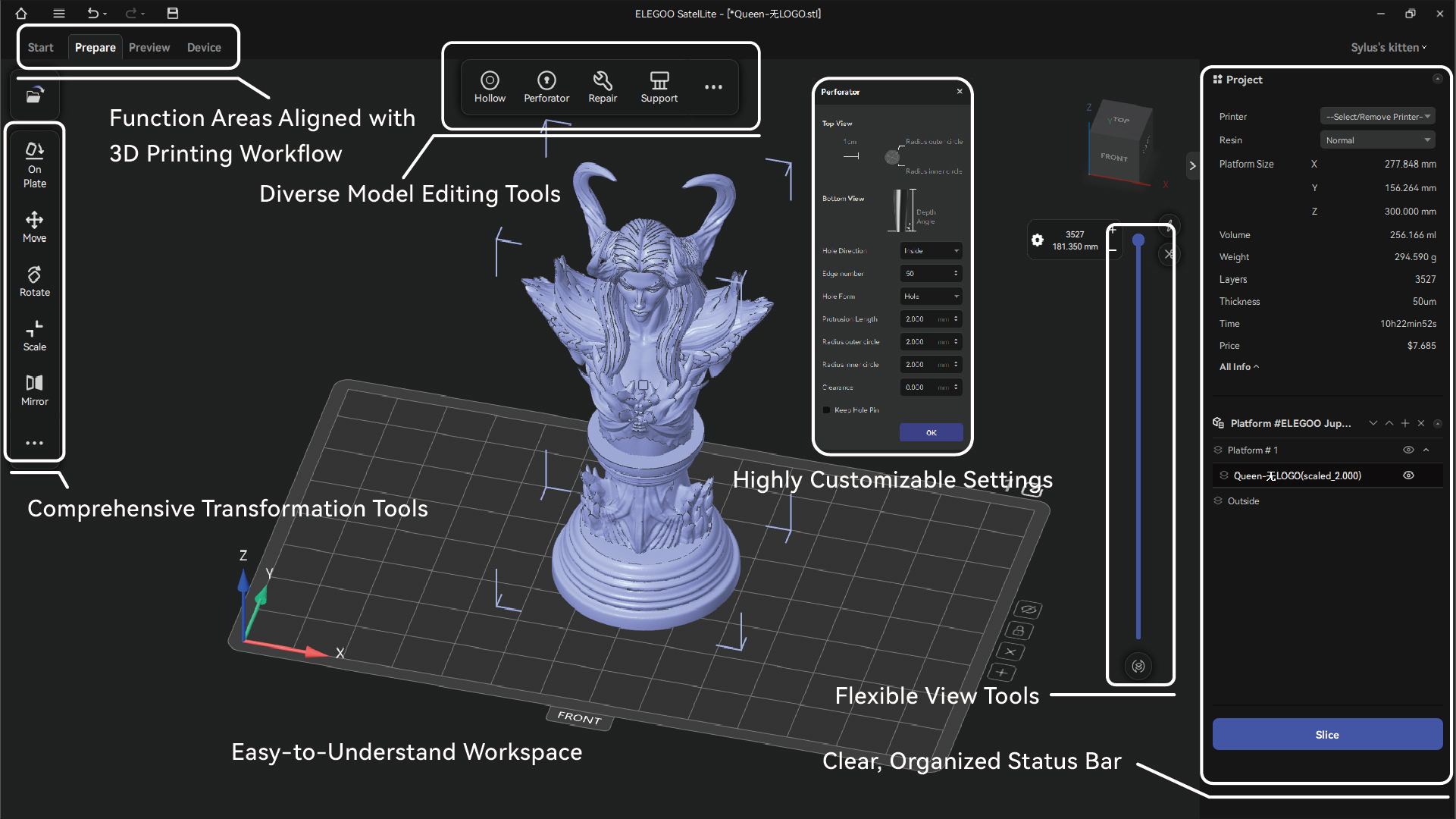Viewport: 1456px width, 819px height.
Task: Place model On Plate
Action: [x=34, y=165]
